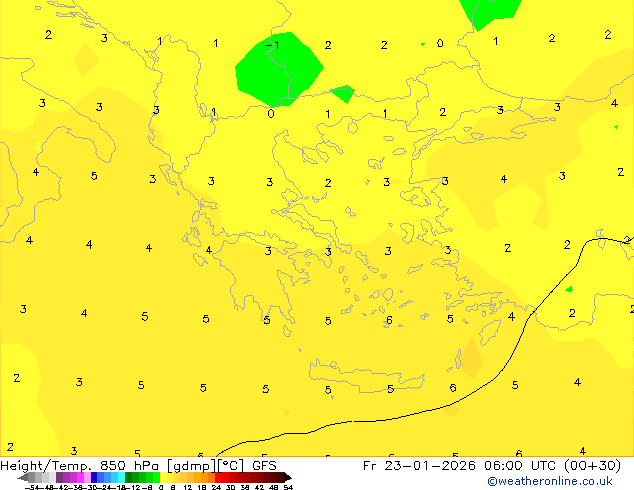Click the "-54" legend scale label
The height and width of the screenshot is (490, 634).
tap(32, 488)
